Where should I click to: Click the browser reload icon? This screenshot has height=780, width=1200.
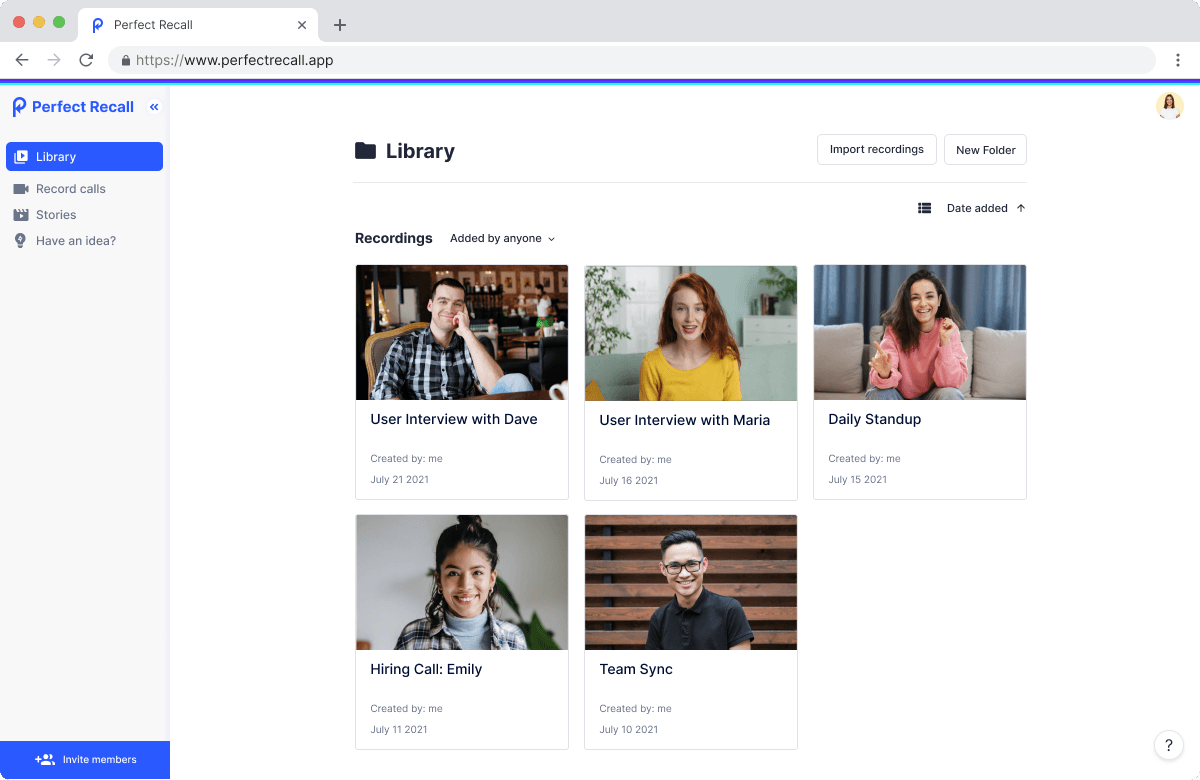(x=86, y=60)
